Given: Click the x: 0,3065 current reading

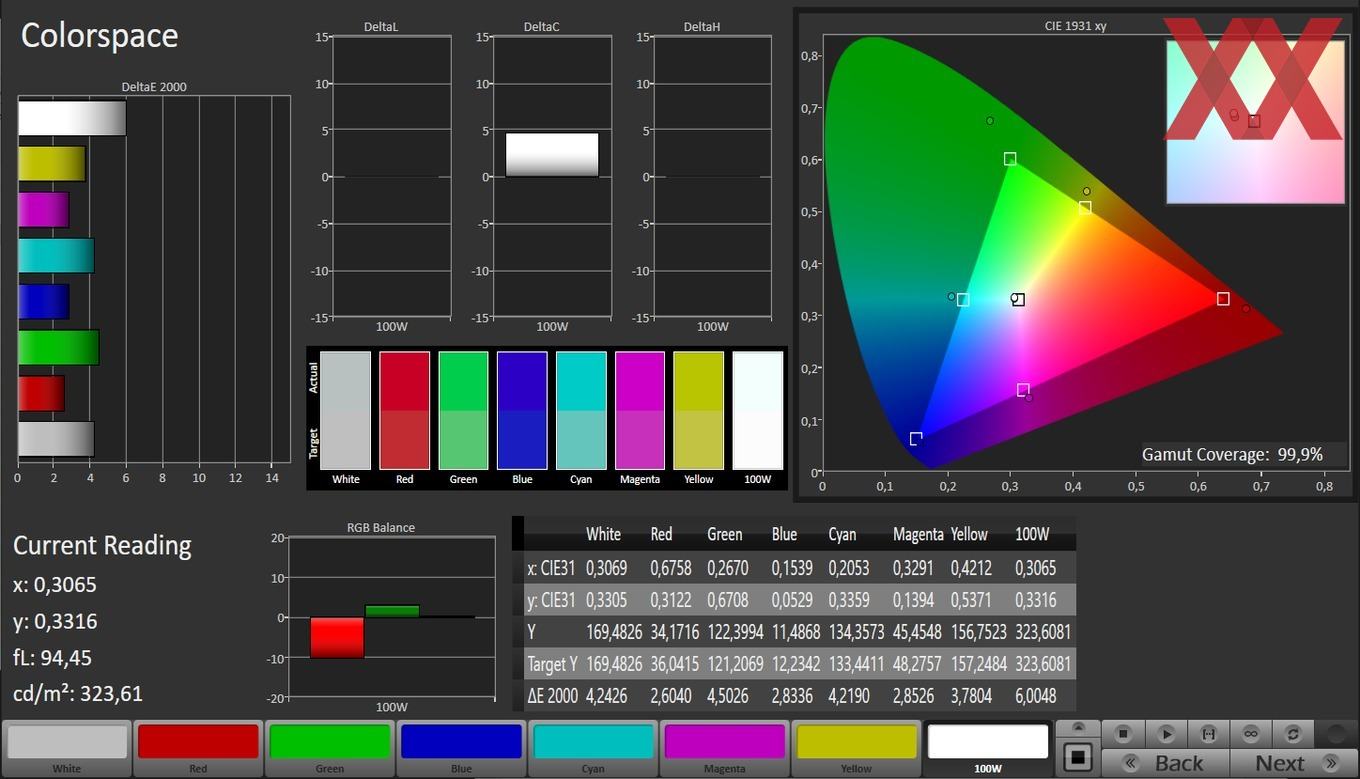Looking at the screenshot, I should tap(55, 584).
